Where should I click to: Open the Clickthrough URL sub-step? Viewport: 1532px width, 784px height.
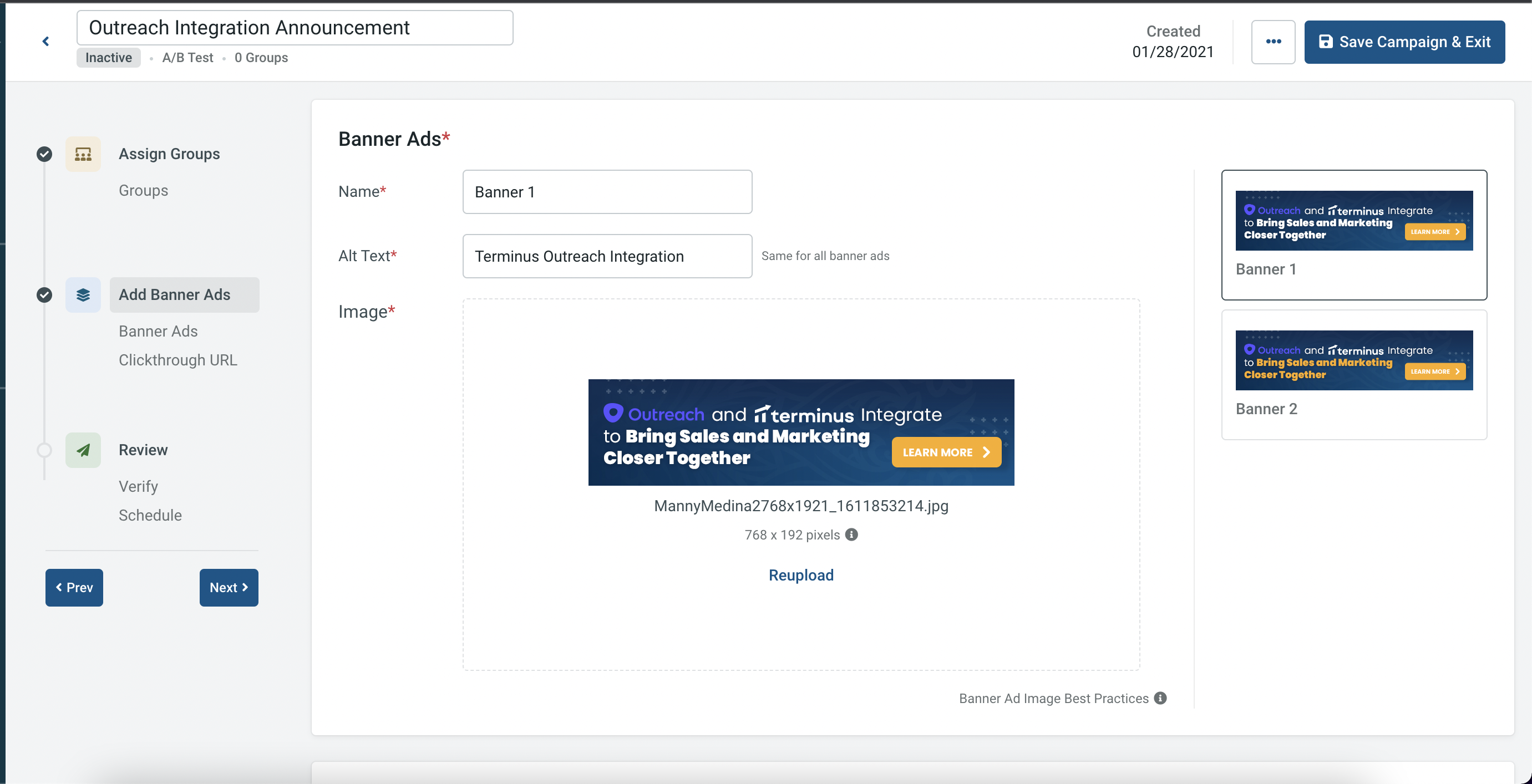click(x=178, y=360)
